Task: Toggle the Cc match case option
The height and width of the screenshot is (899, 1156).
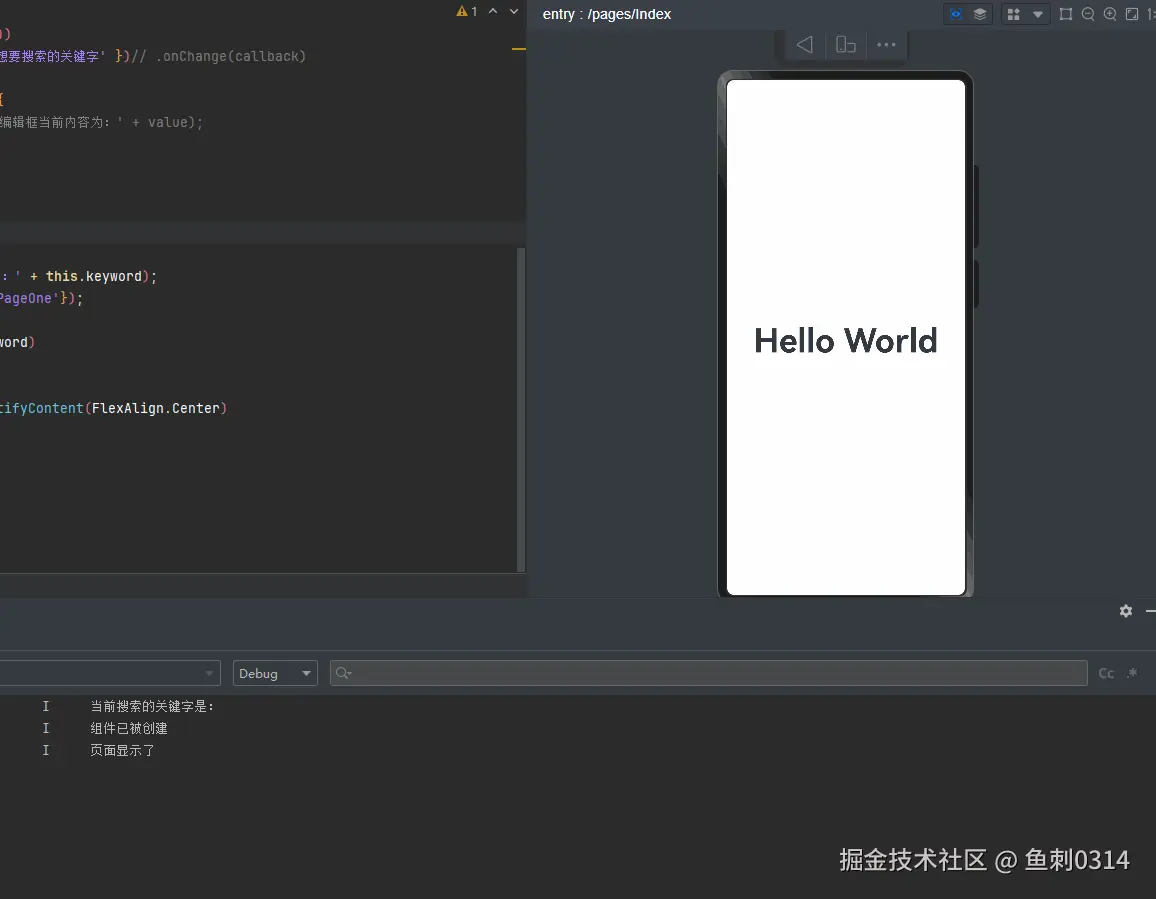Action: (1106, 673)
